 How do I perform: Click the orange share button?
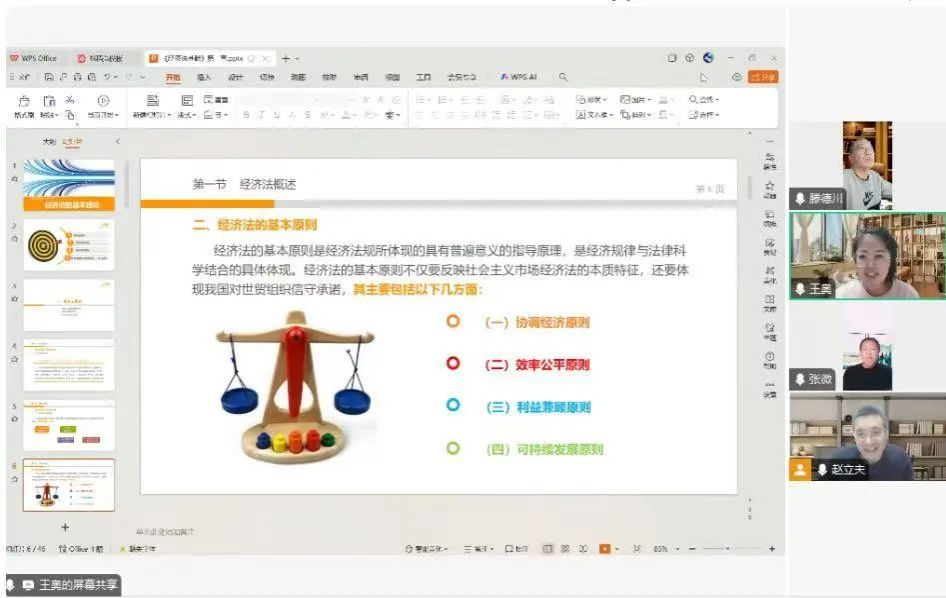[763, 77]
